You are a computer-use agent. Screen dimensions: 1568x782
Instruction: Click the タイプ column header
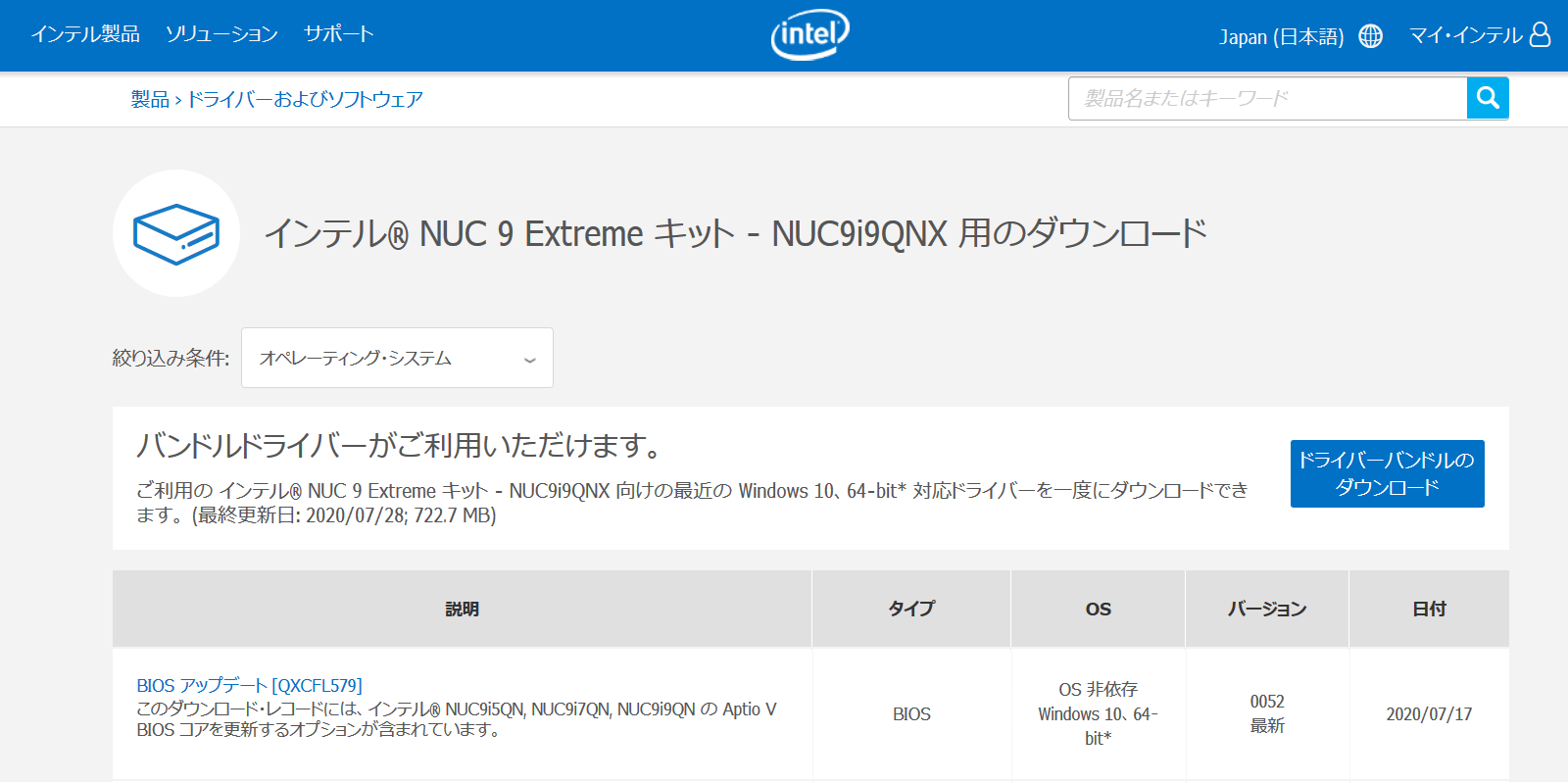point(911,609)
